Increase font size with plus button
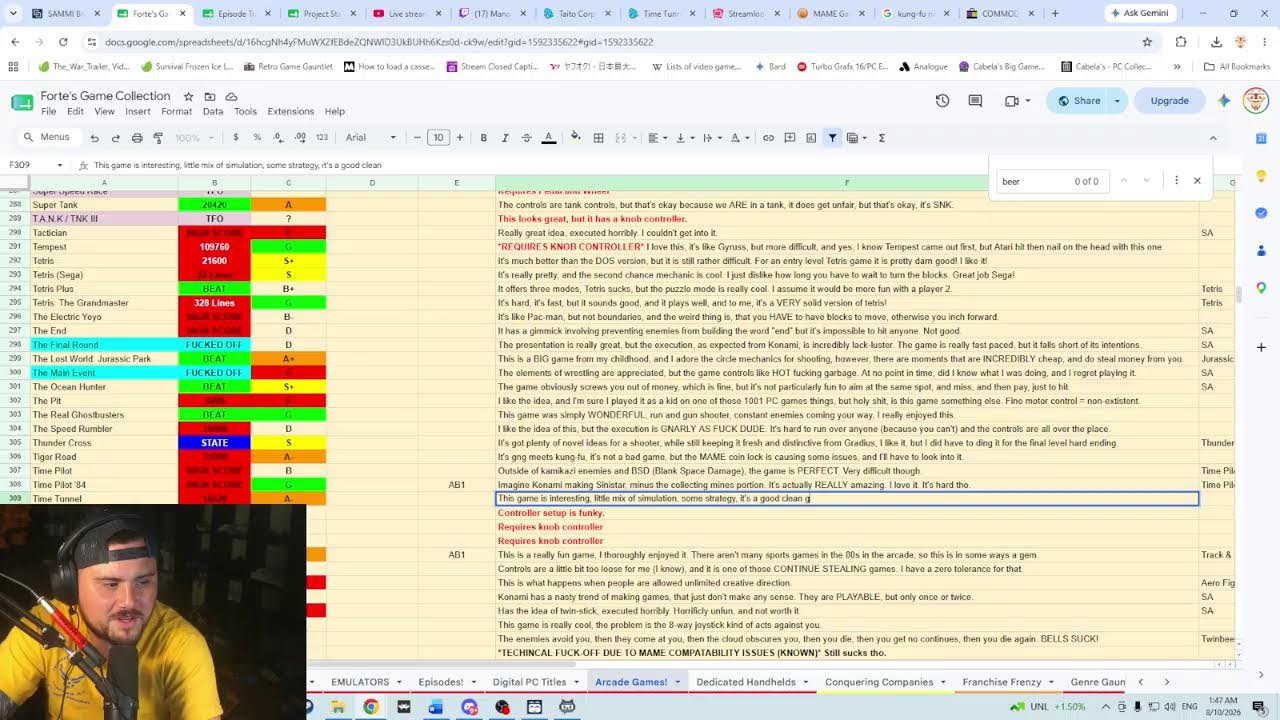Image resolution: width=1280 pixels, height=720 pixels. coord(460,138)
